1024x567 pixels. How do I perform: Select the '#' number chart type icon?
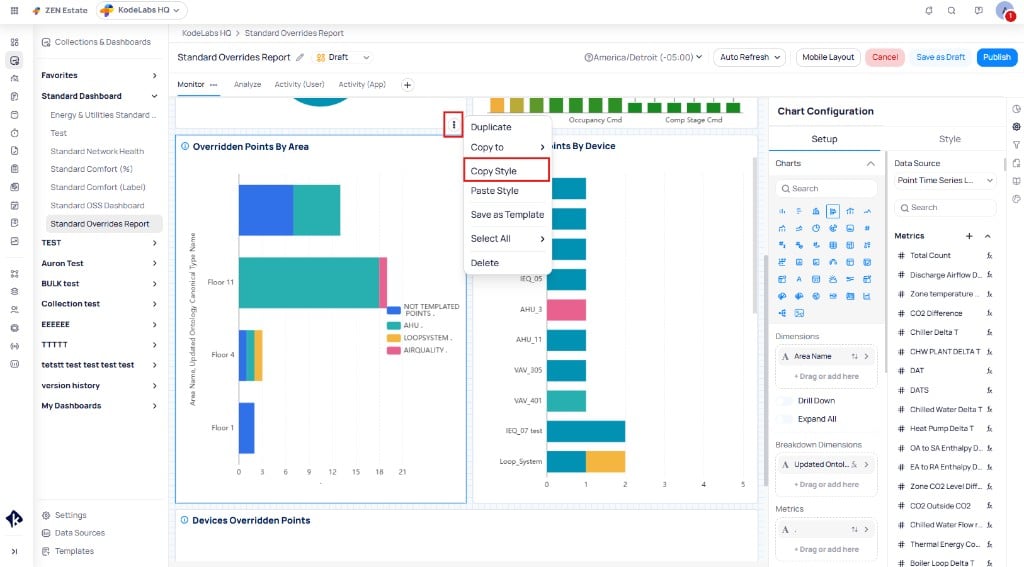coord(867,228)
